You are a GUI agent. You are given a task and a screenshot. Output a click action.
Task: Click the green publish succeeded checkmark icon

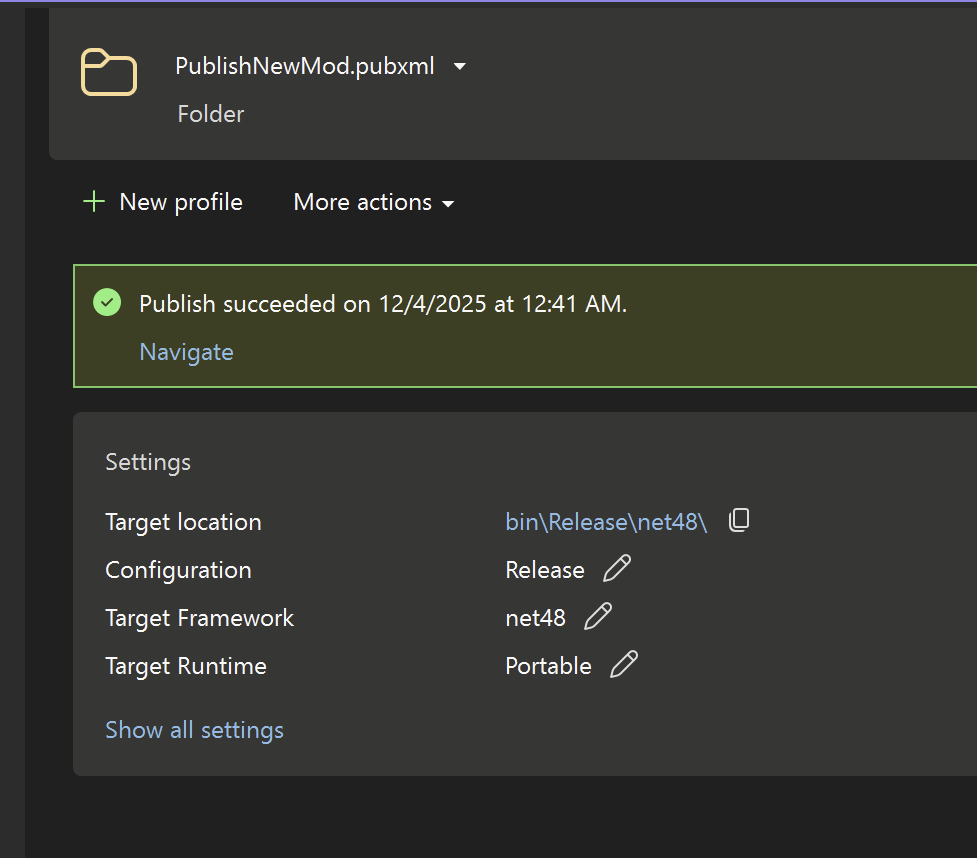point(107,303)
